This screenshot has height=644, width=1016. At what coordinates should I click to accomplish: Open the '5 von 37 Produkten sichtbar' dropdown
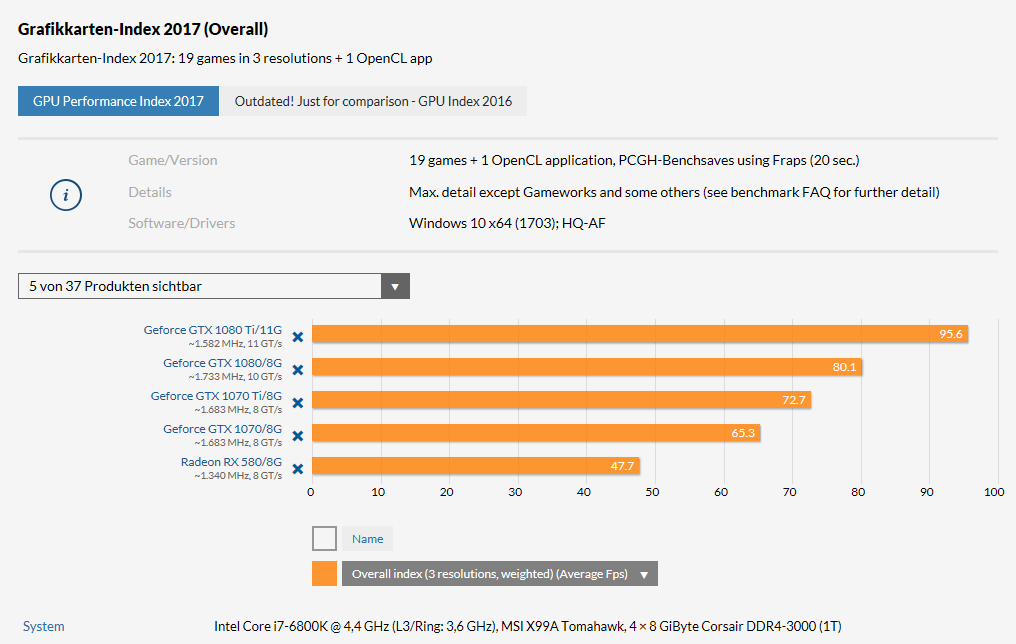tap(214, 286)
